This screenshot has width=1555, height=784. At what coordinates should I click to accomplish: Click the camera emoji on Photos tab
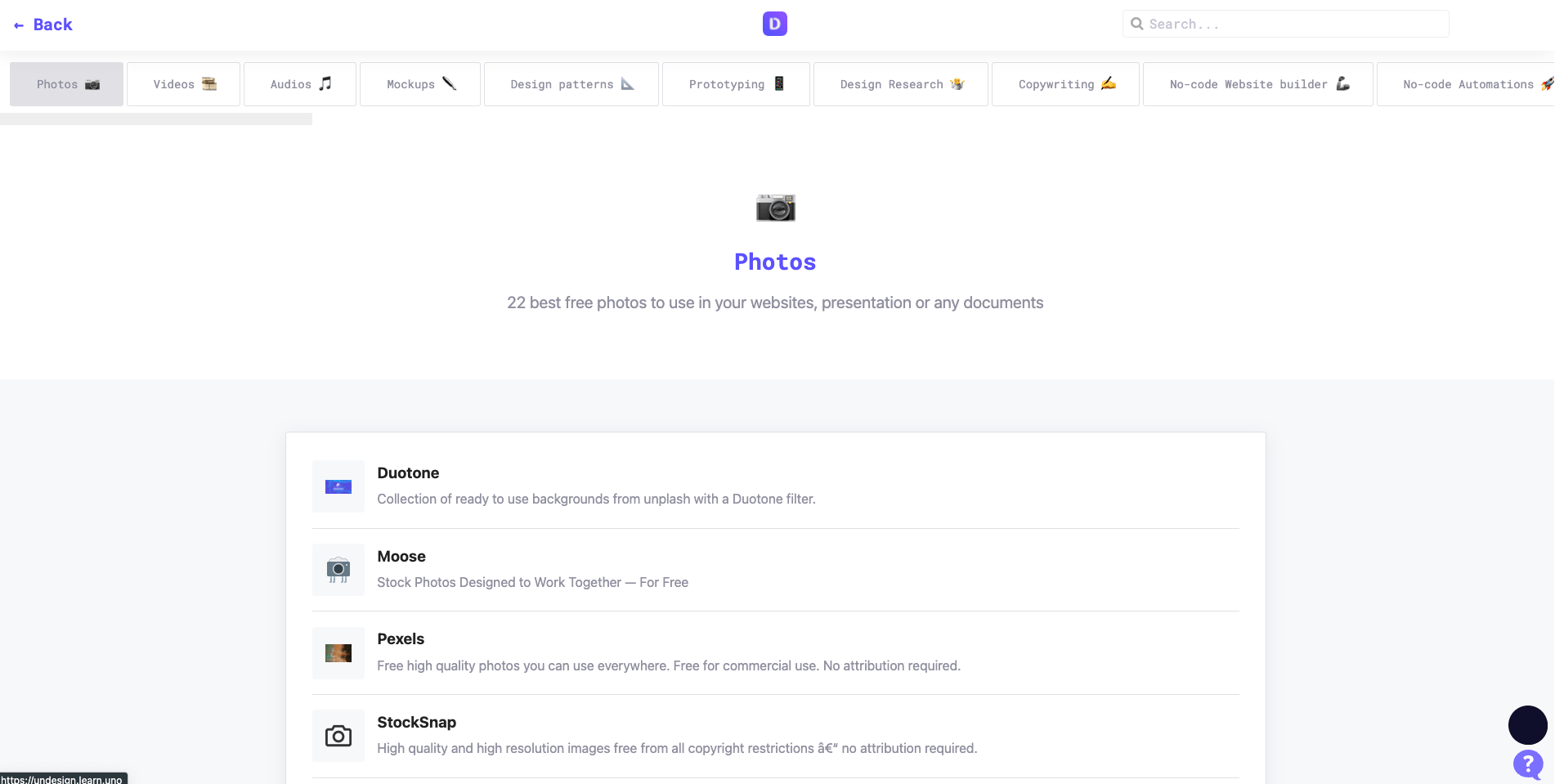pos(92,84)
